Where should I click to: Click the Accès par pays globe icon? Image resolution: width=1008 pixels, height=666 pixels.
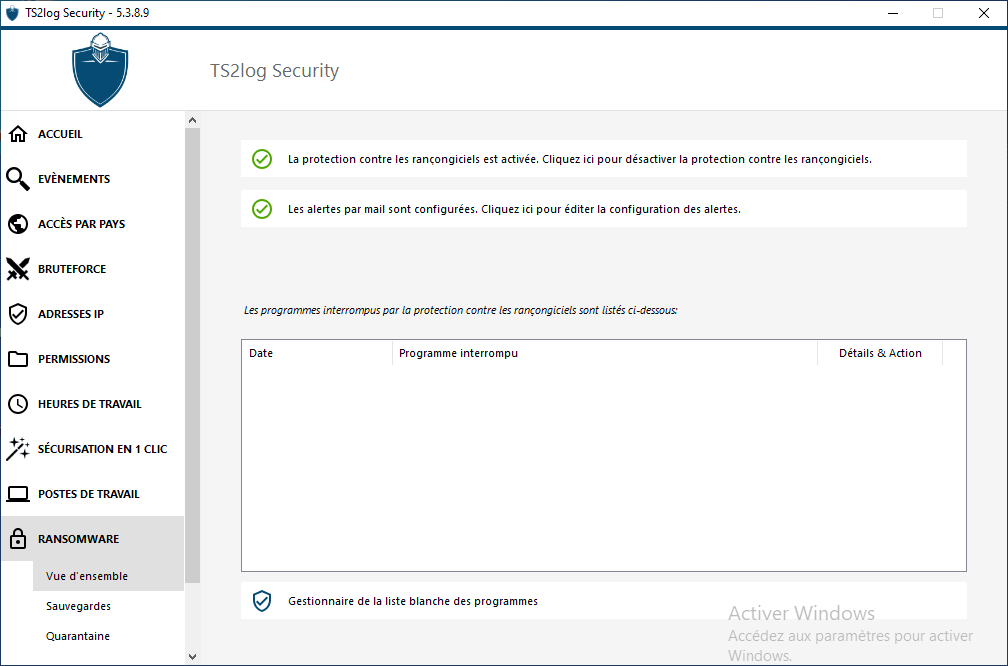click(x=18, y=224)
